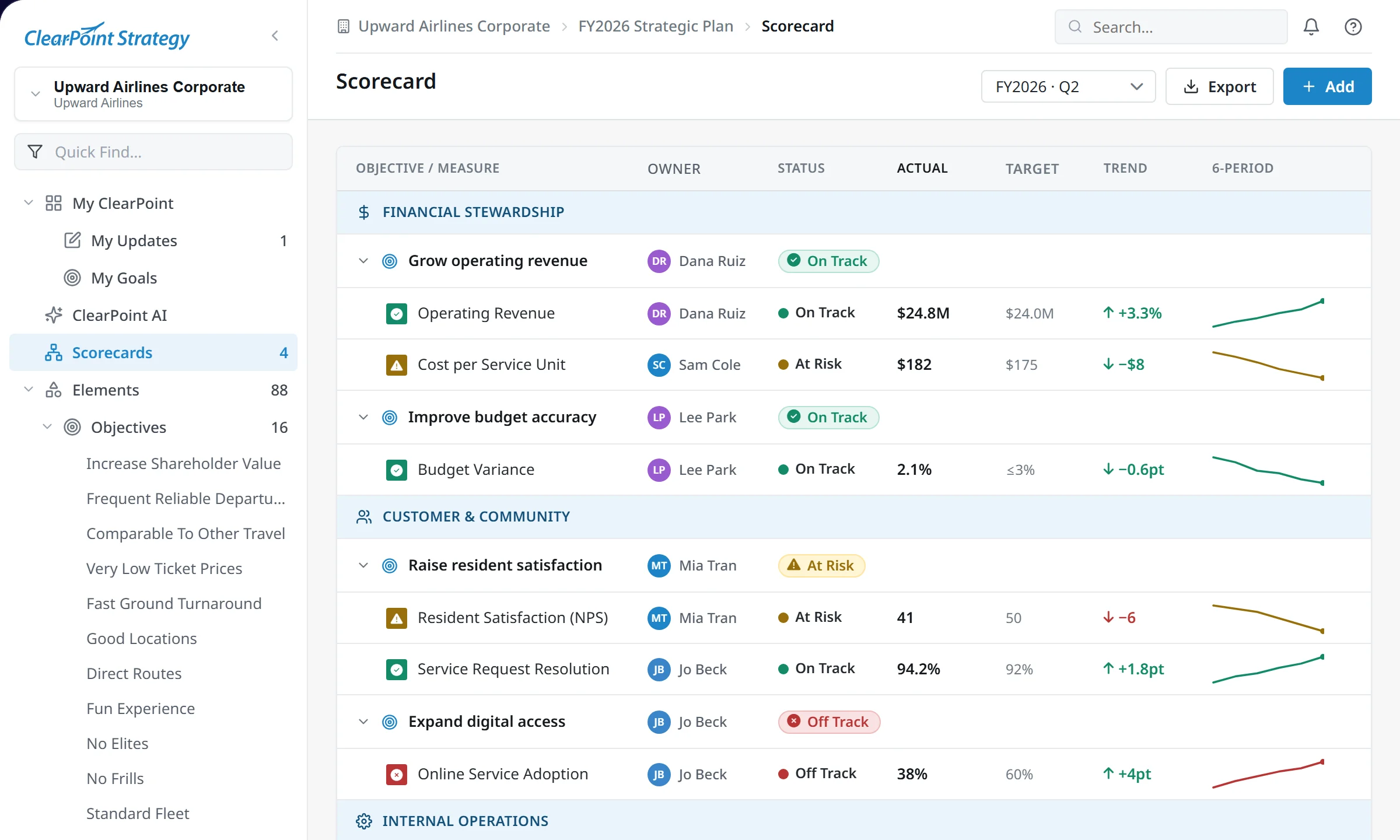Click in the Quick Find input
Image resolution: width=1400 pixels, height=840 pixels.
tap(153, 152)
